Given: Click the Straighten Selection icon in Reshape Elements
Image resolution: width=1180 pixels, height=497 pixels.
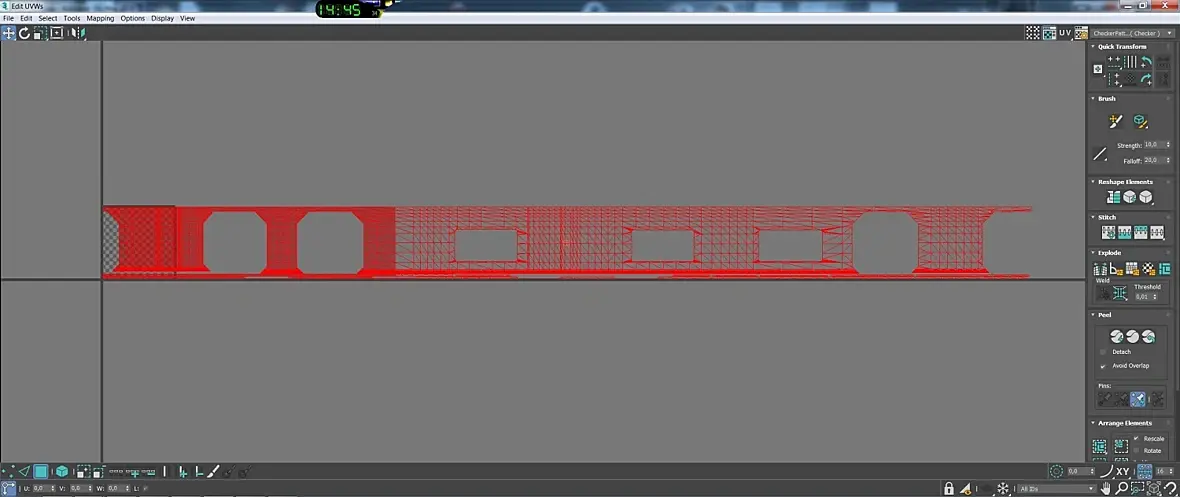Looking at the screenshot, I should pos(1113,197).
